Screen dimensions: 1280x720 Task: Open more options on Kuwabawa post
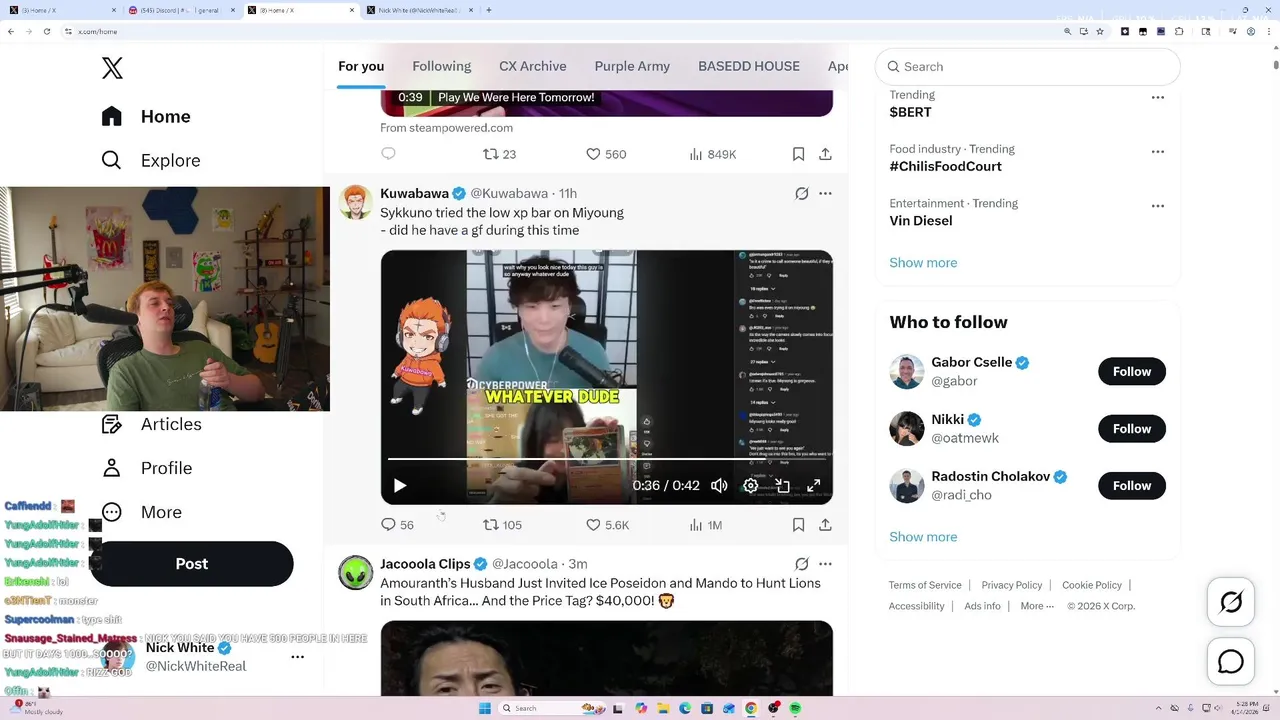(825, 194)
